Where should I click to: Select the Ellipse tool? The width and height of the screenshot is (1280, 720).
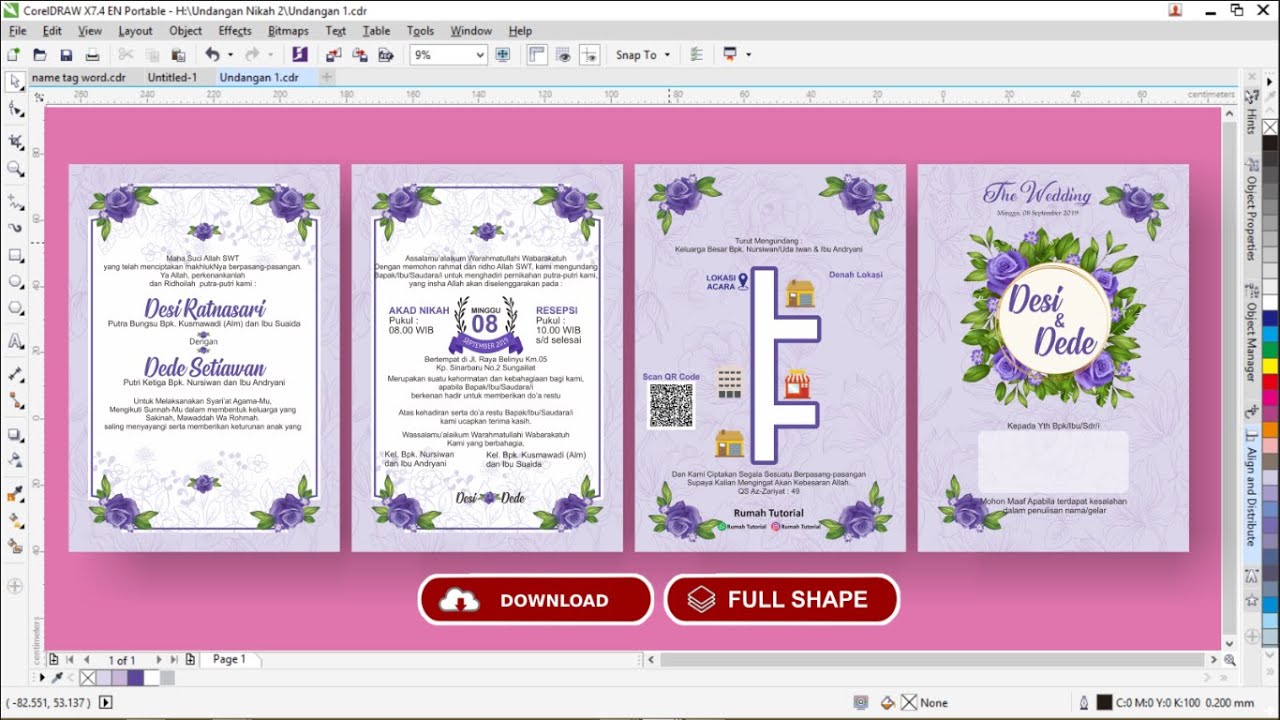pos(15,282)
